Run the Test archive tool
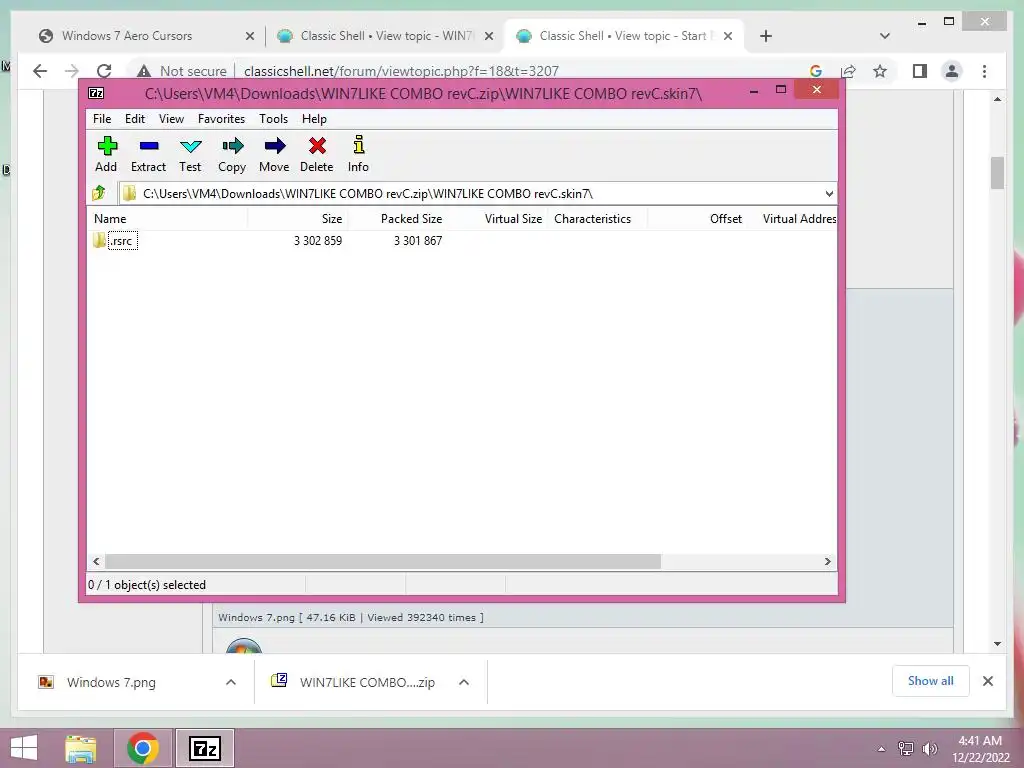This screenshot has width=1024, height=768. (x=190, y=154)
